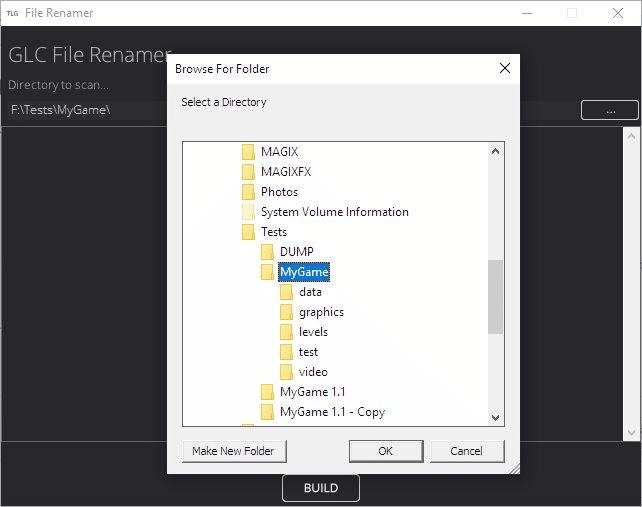The width and height of the screenshot is (642, 507).
Task: Select the MAGIX folder name
Action: [279, 152]
